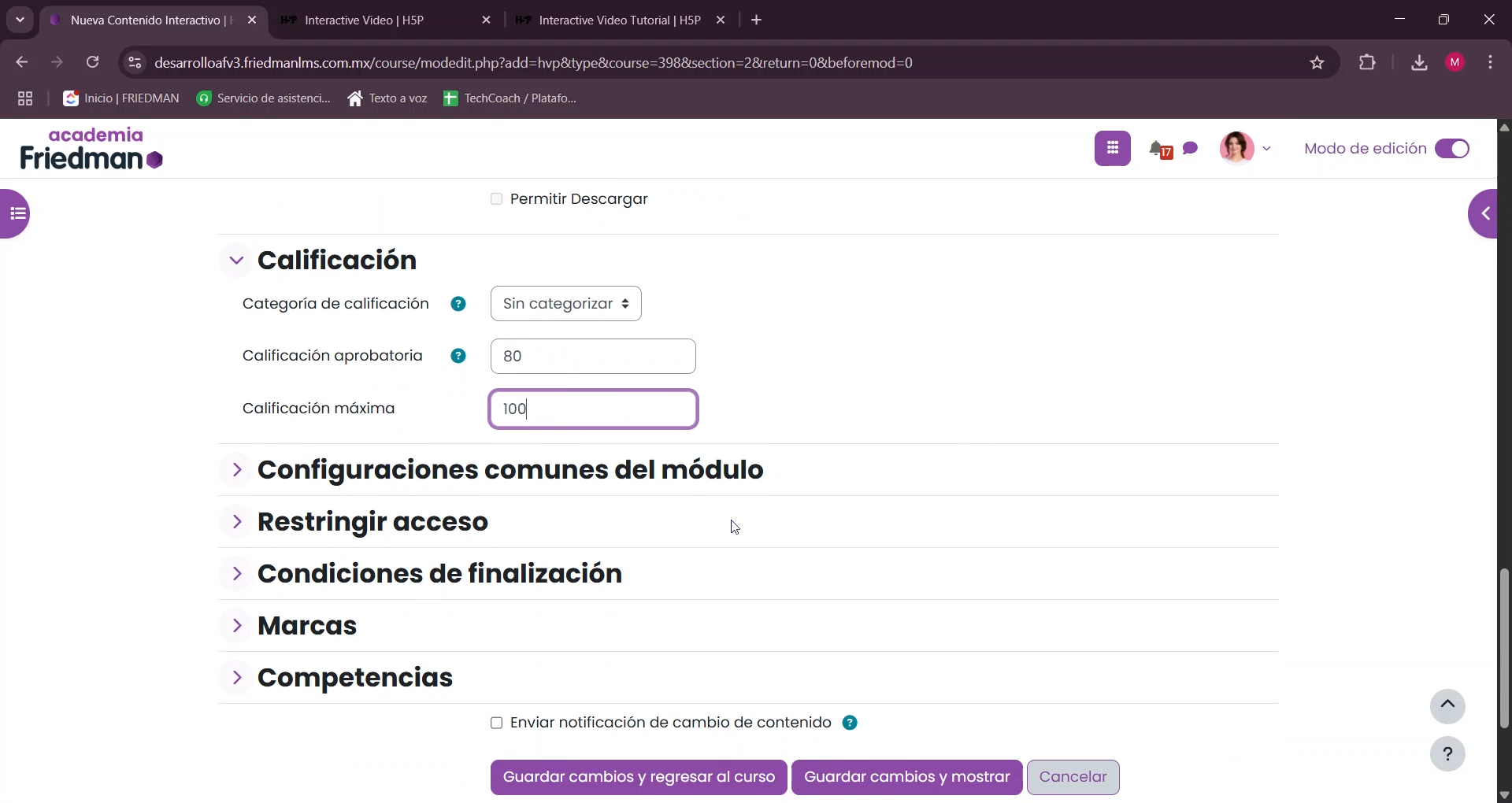Go back to top with arrow button
The width and height of the screenshot is (1512, 803).
click(x=1447, y=706)
